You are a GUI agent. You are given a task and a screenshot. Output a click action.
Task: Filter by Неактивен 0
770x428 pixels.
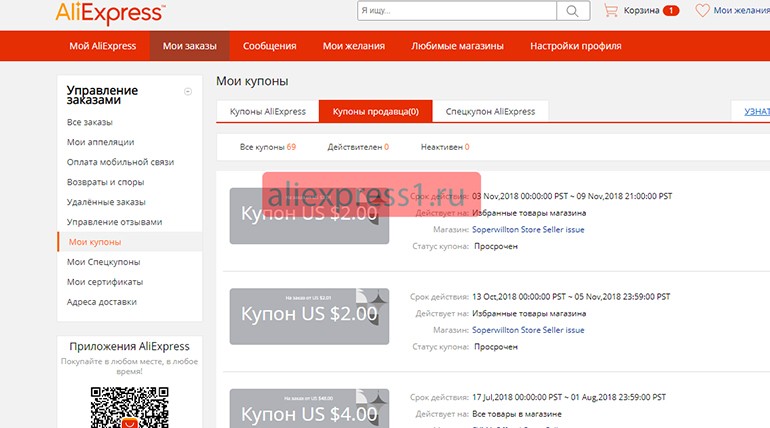445,147
